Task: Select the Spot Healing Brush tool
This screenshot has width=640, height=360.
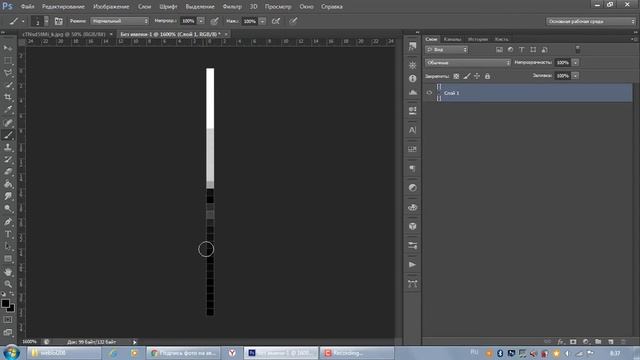Action: (x=8, y=122)
